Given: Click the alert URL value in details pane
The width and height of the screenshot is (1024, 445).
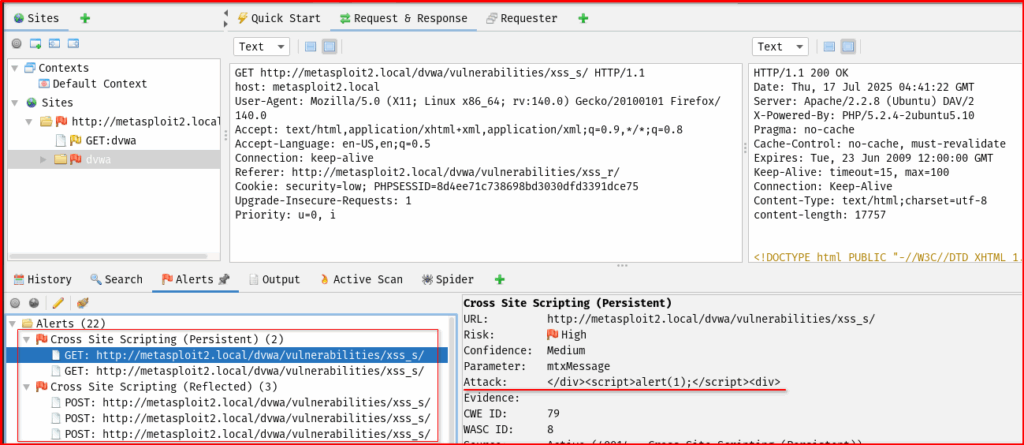Looking at the screenshot, I should coord(711,319).
